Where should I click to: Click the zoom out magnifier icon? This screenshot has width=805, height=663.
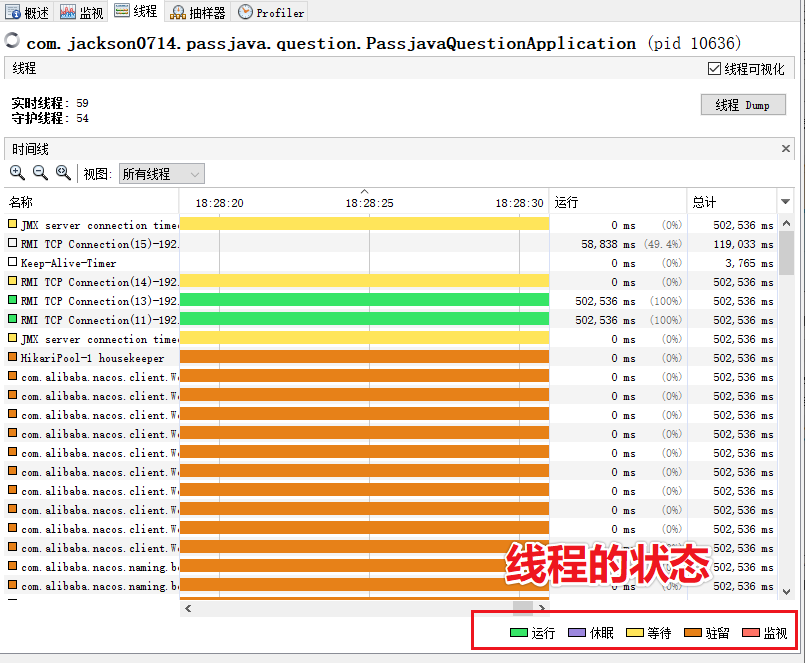pos(40,173)
